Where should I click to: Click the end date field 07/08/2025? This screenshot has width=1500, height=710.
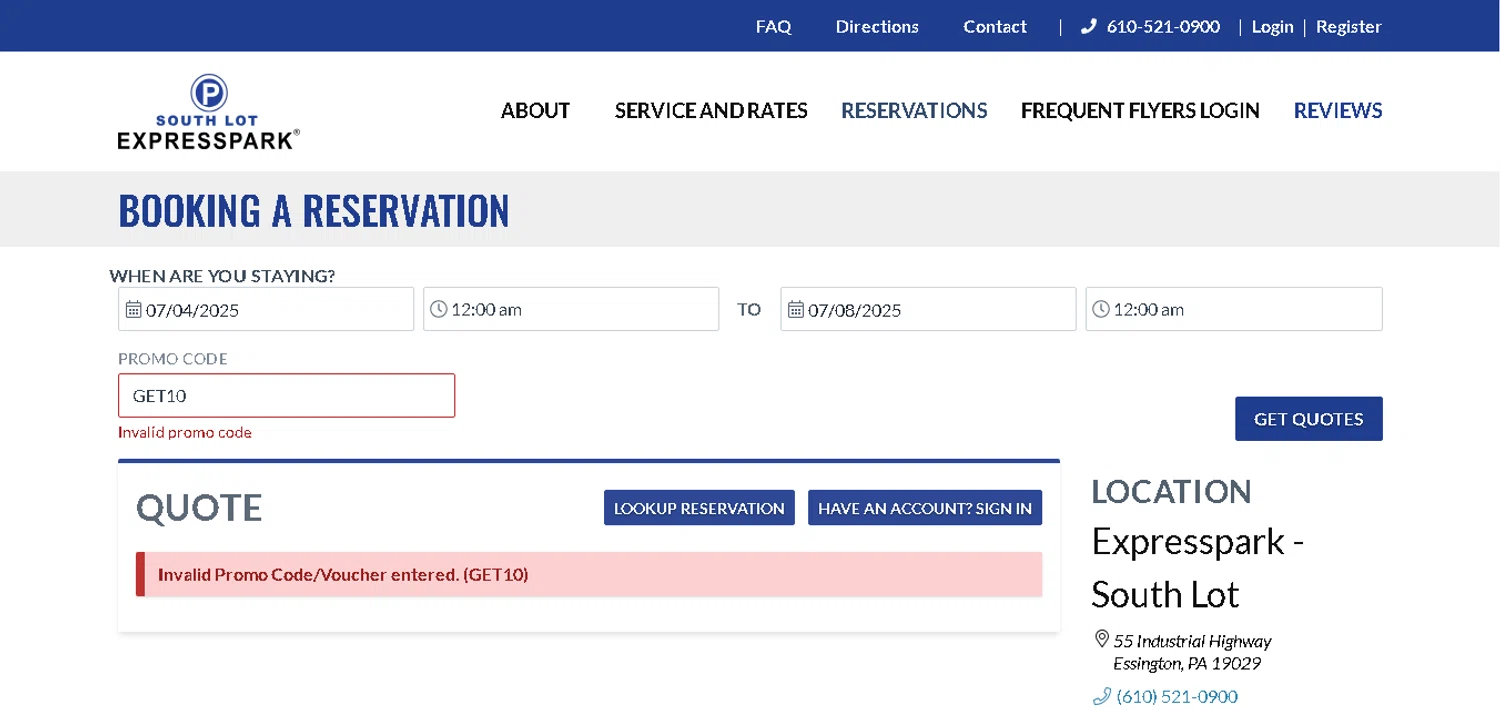928,309
